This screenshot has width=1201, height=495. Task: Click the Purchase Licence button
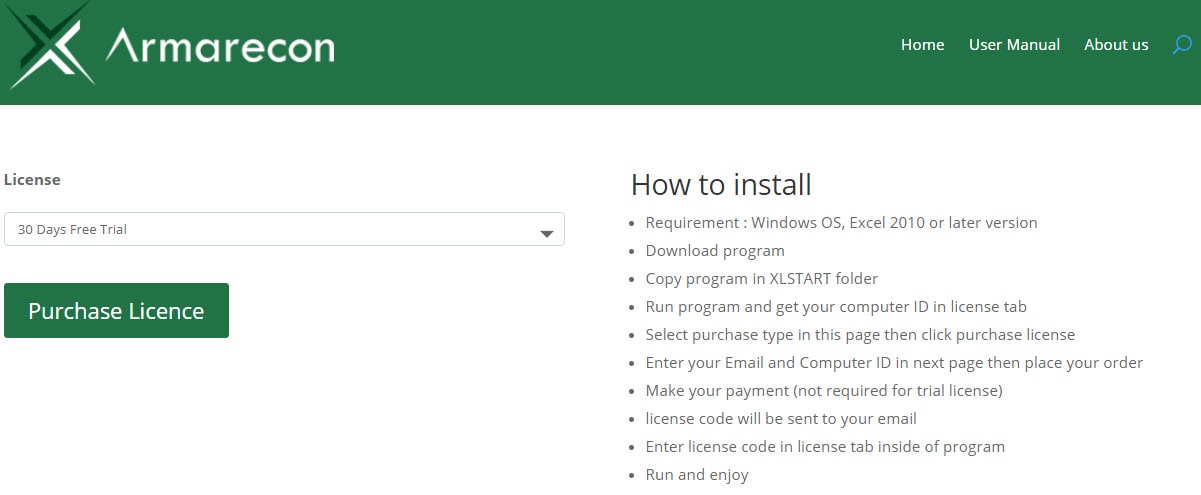(116, 310)
